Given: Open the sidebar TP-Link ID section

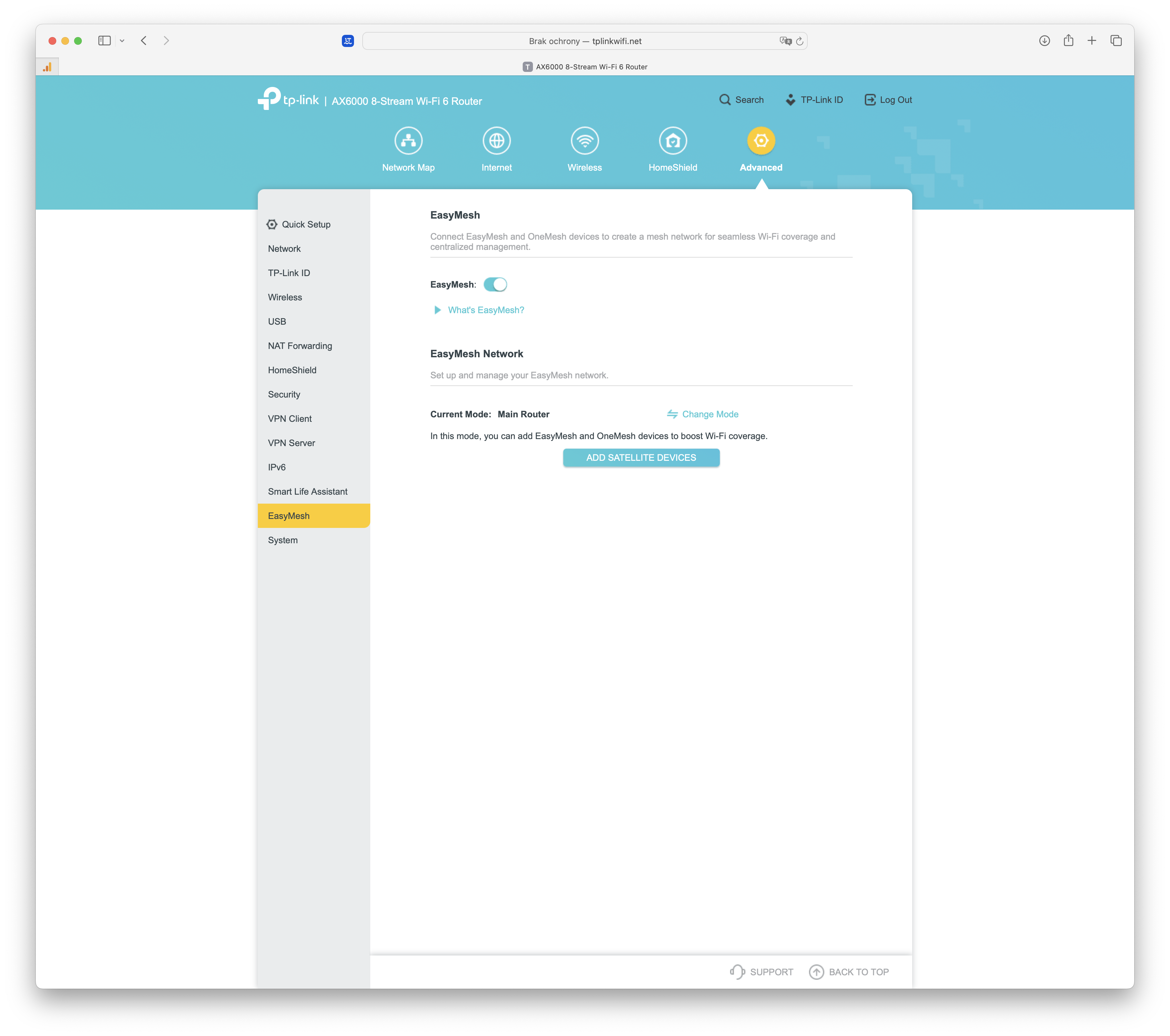Looking at the screenshot, I should click(314, 273).
